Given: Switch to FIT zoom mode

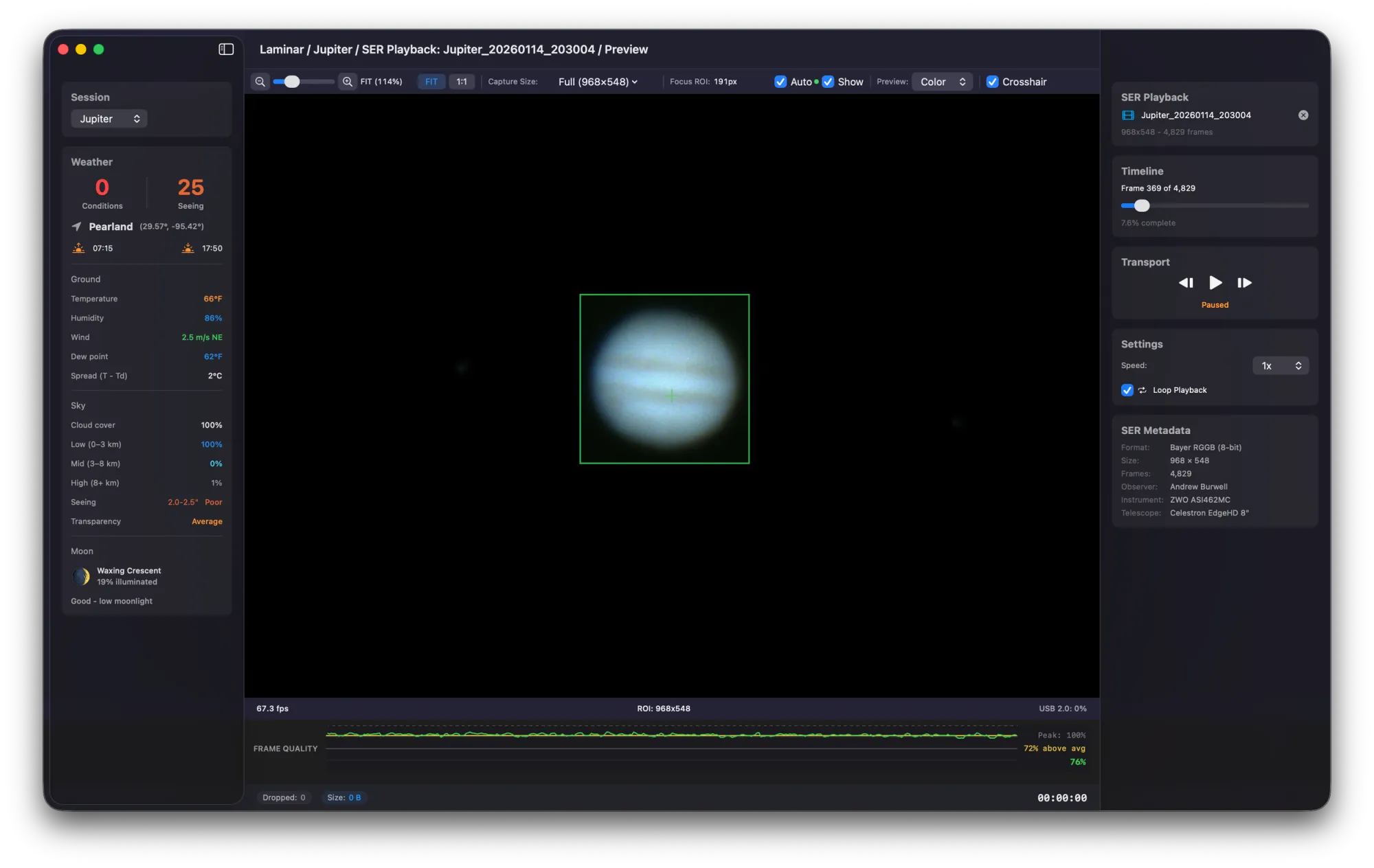Looking at the screenshot, I should coord(431,82).
